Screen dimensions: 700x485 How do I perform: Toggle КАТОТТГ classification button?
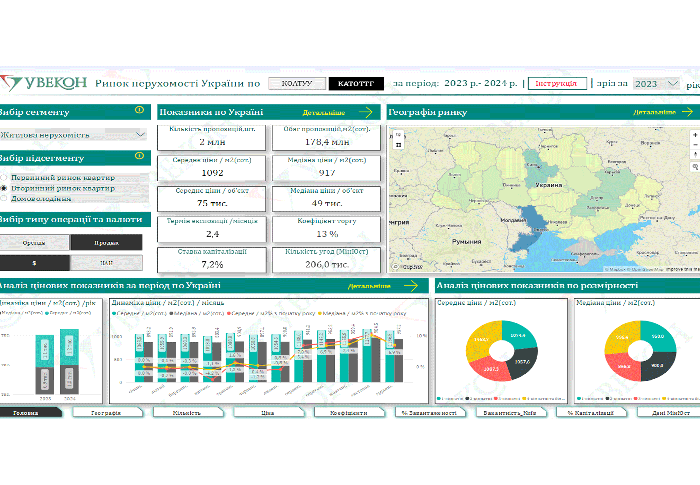(x=356, y=84)
